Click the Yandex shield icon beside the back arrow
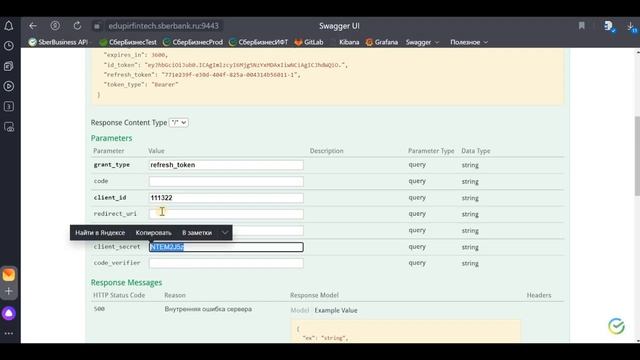The image size is (640, 360). pos(55,26)
